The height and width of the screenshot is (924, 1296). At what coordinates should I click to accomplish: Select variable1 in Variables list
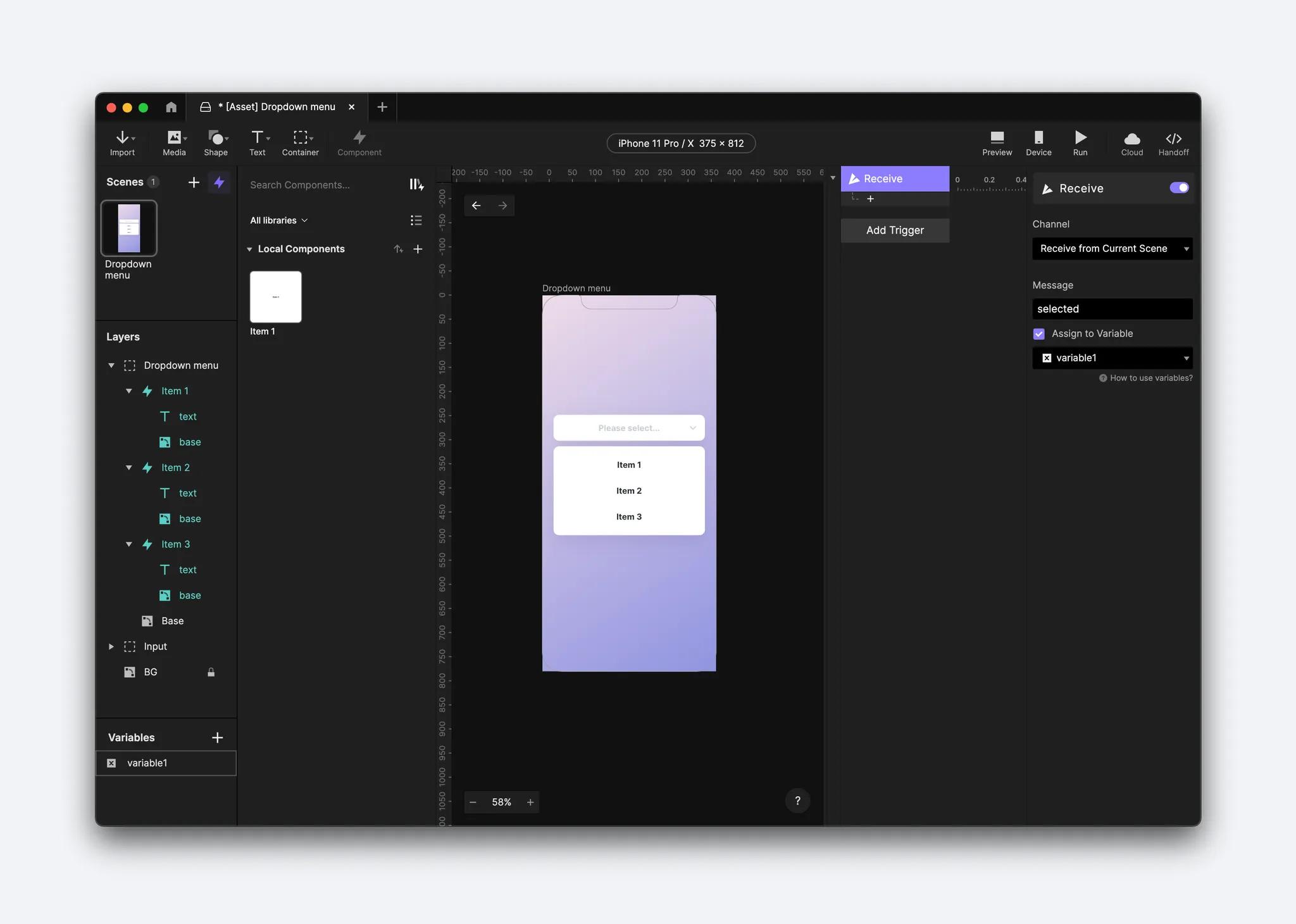tap(166, 763)
